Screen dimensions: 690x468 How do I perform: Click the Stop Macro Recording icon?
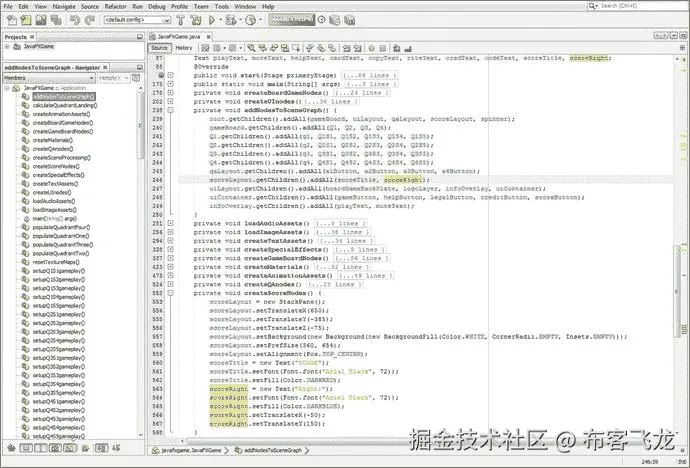pos(383,48)
